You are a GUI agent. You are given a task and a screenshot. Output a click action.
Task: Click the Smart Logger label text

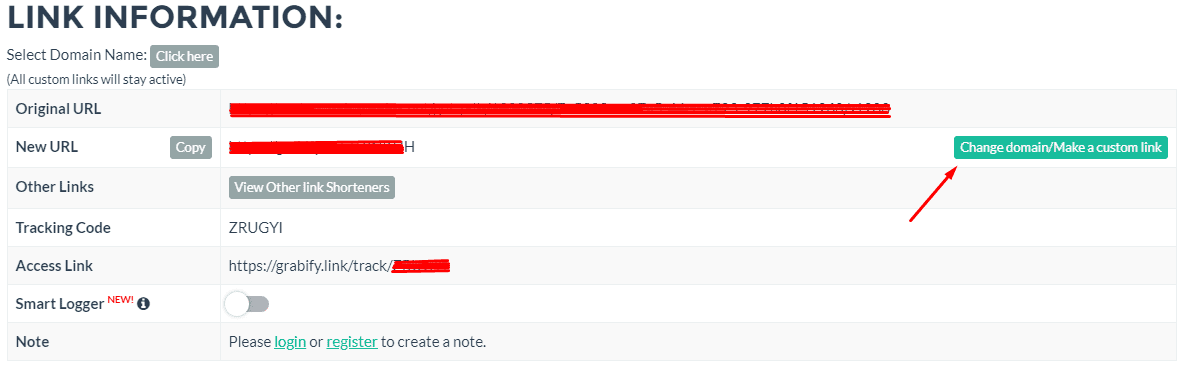(x=60, y=305)
